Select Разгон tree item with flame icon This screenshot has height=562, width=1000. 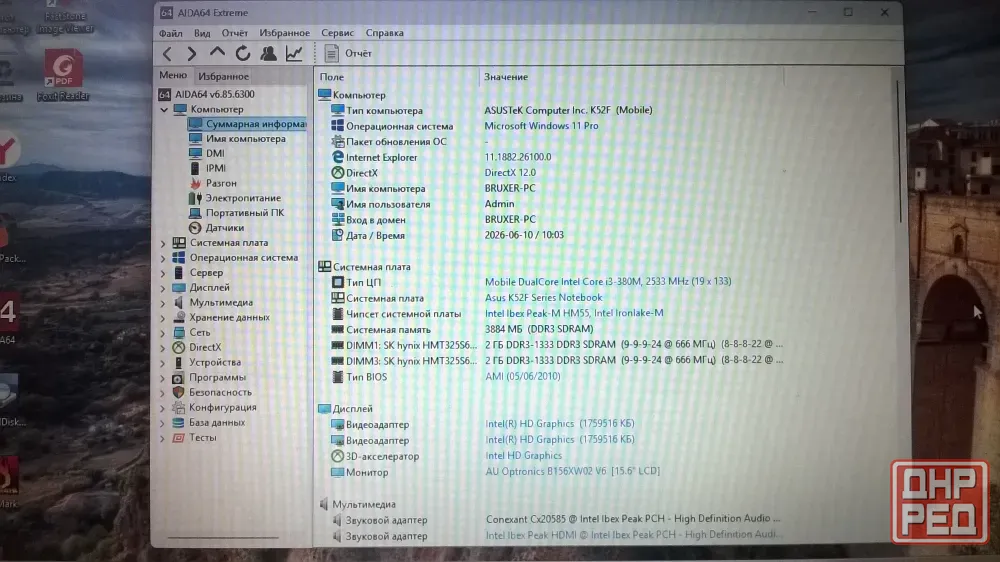pos(221,183)
